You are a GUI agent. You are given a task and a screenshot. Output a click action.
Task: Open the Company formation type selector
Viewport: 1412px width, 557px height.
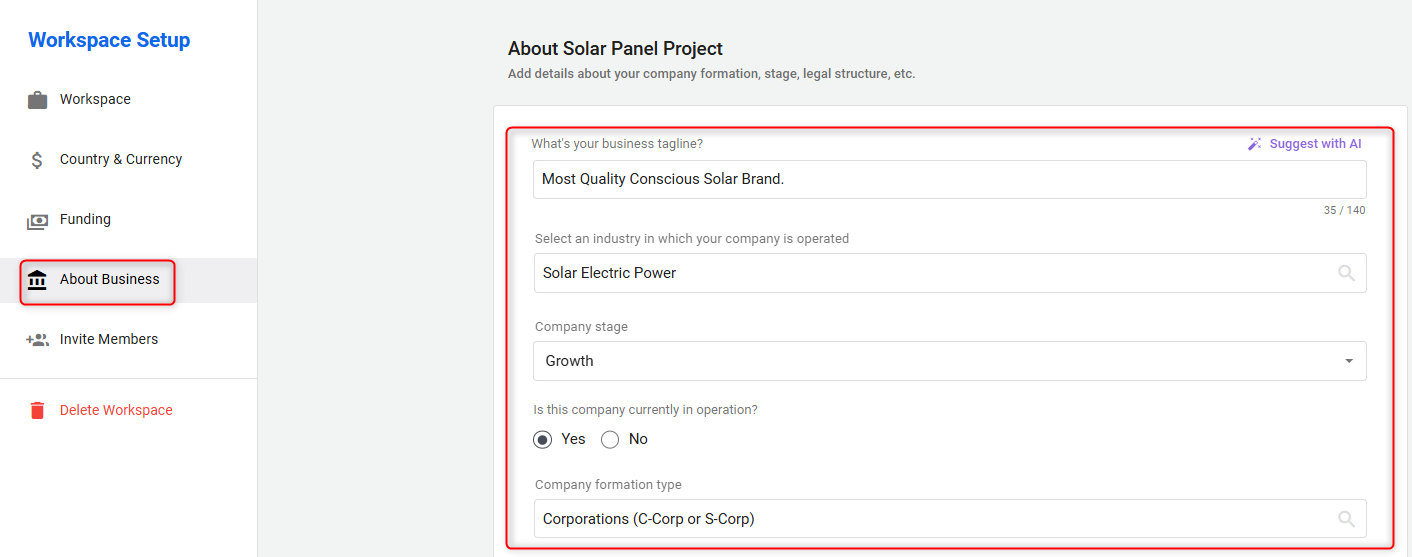click(x=930, y=519)
